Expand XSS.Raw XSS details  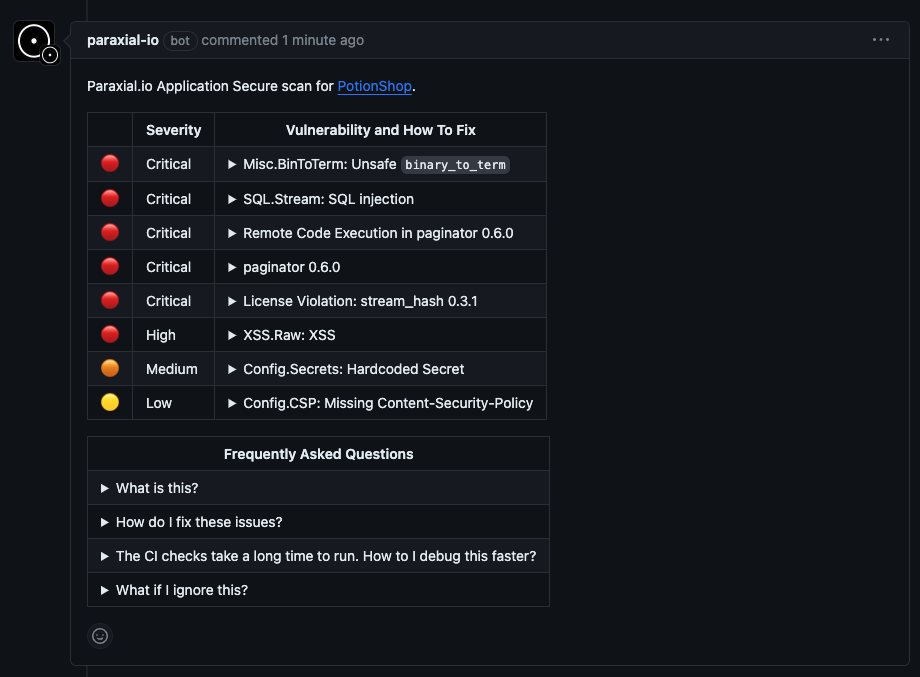click(282, 335)
